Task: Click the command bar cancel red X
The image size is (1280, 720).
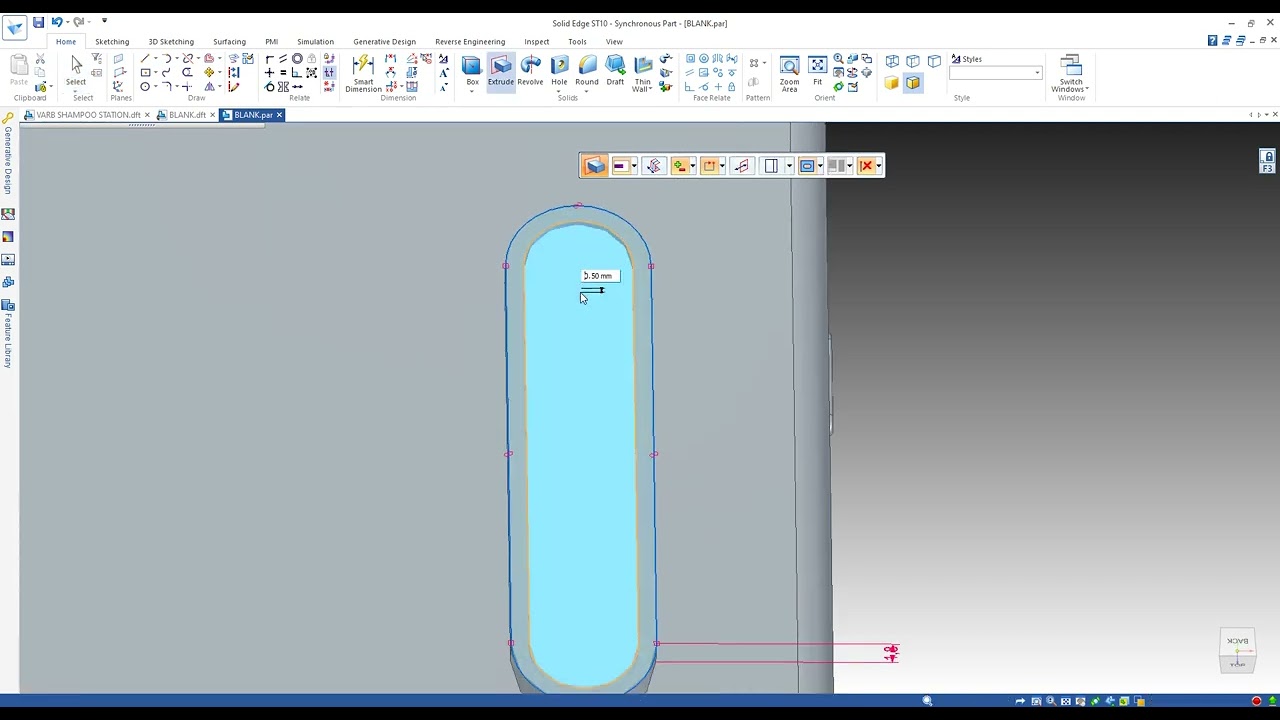Action: point(866,166)
